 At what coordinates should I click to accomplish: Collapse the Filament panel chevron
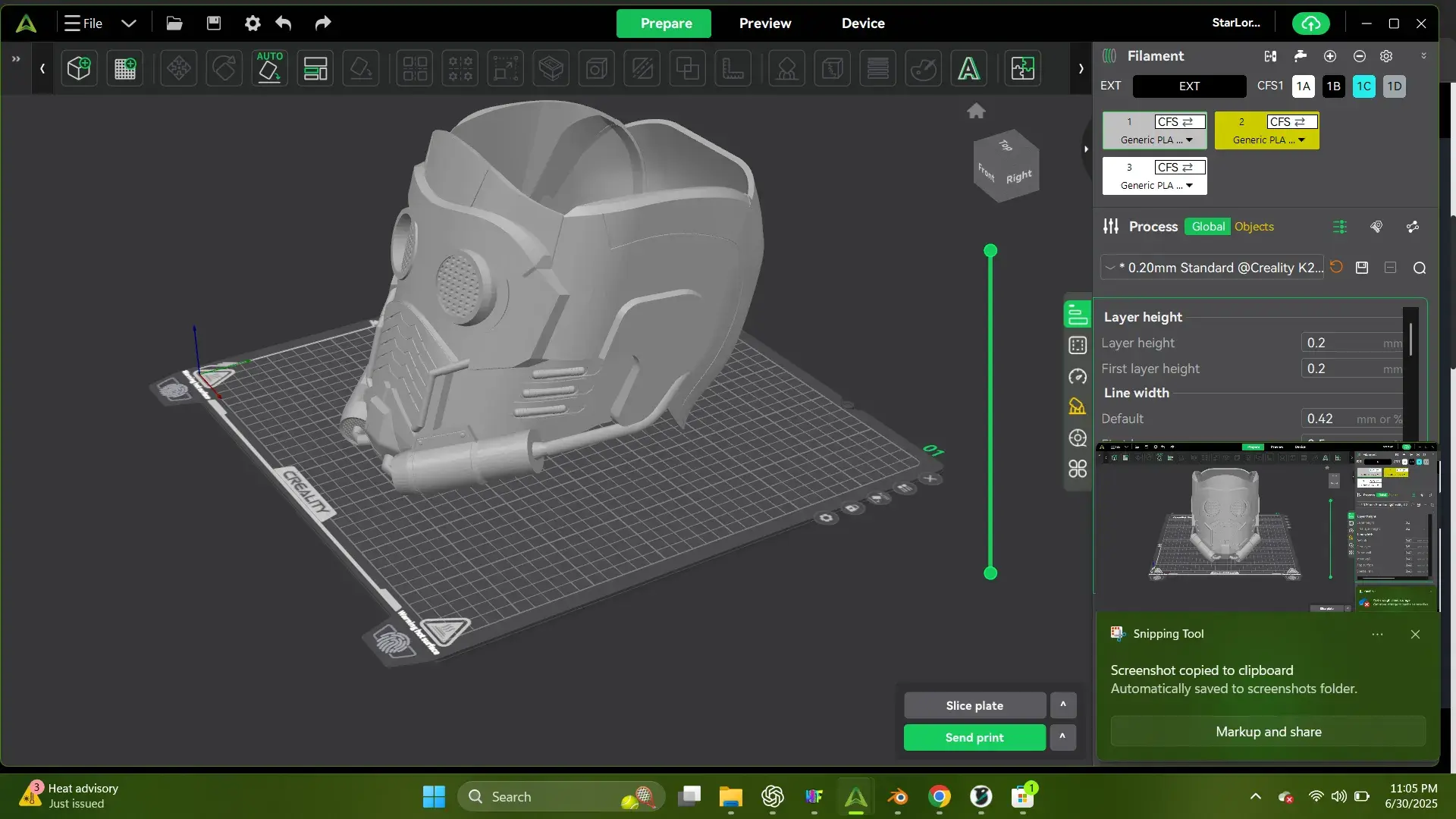[1423, 56]
